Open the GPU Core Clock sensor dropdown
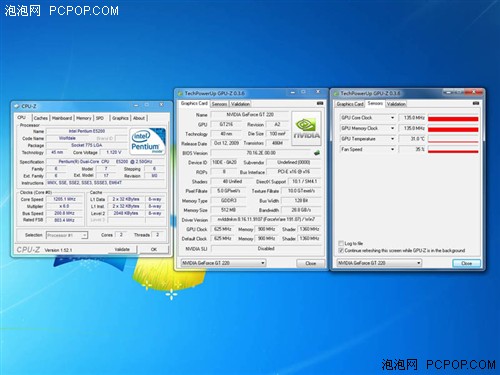The width and height of the screenshot is (500, 375). point(392,118)
